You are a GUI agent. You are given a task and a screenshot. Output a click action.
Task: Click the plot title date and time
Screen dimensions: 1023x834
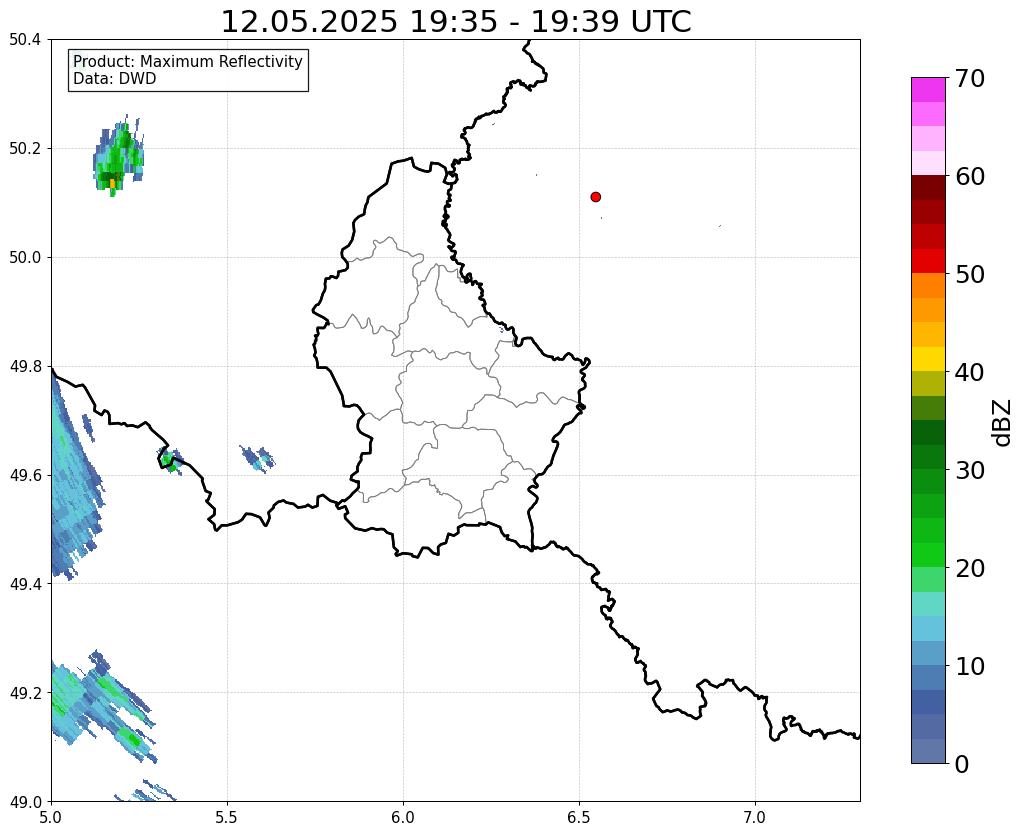(x=456, y=22)
